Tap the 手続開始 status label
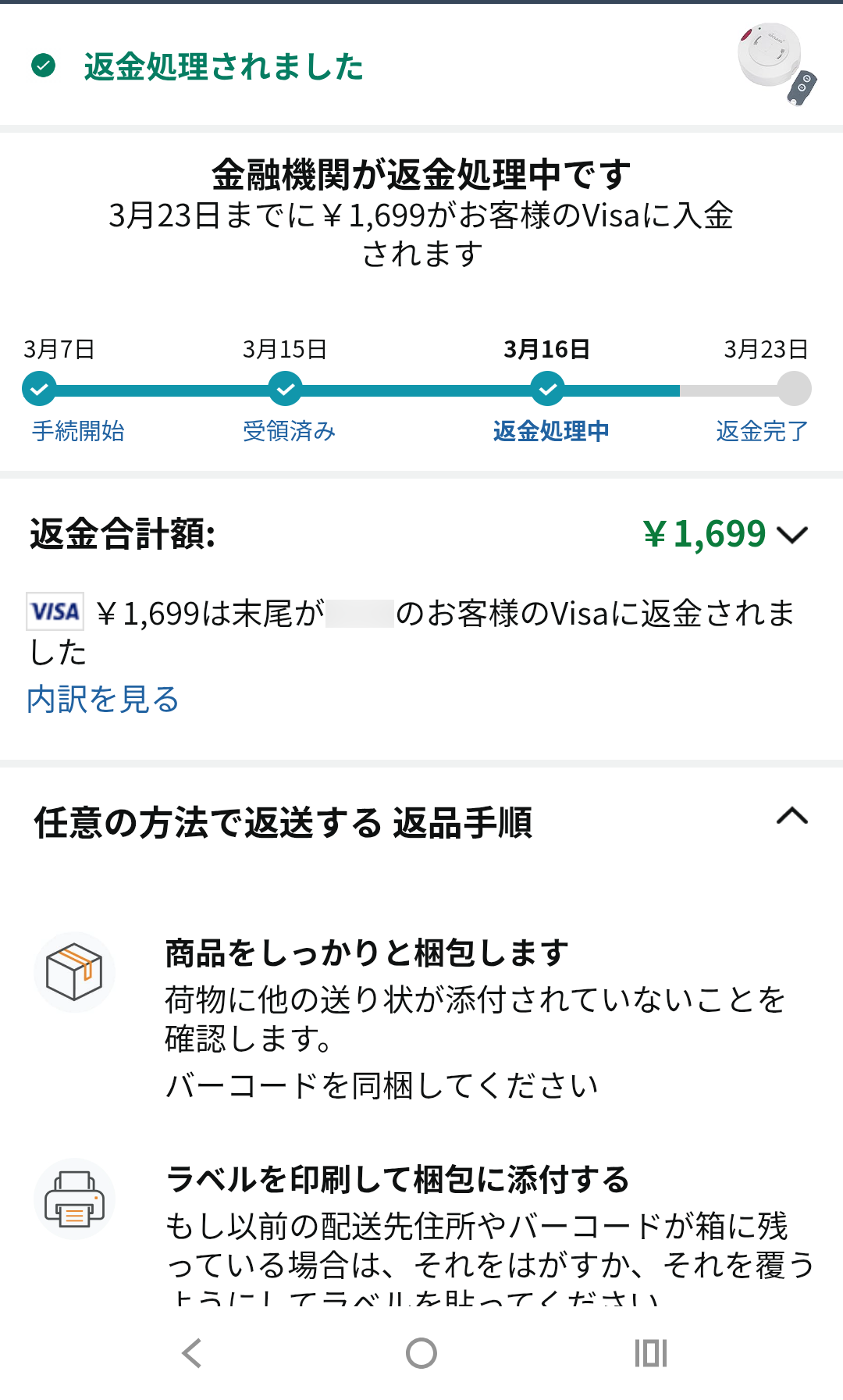 (x=78, y=431)
